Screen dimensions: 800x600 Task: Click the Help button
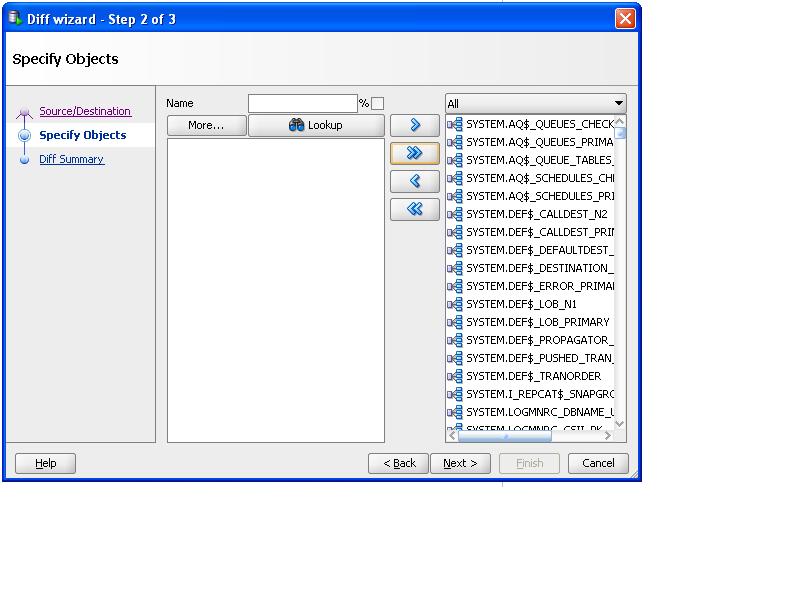45,463
